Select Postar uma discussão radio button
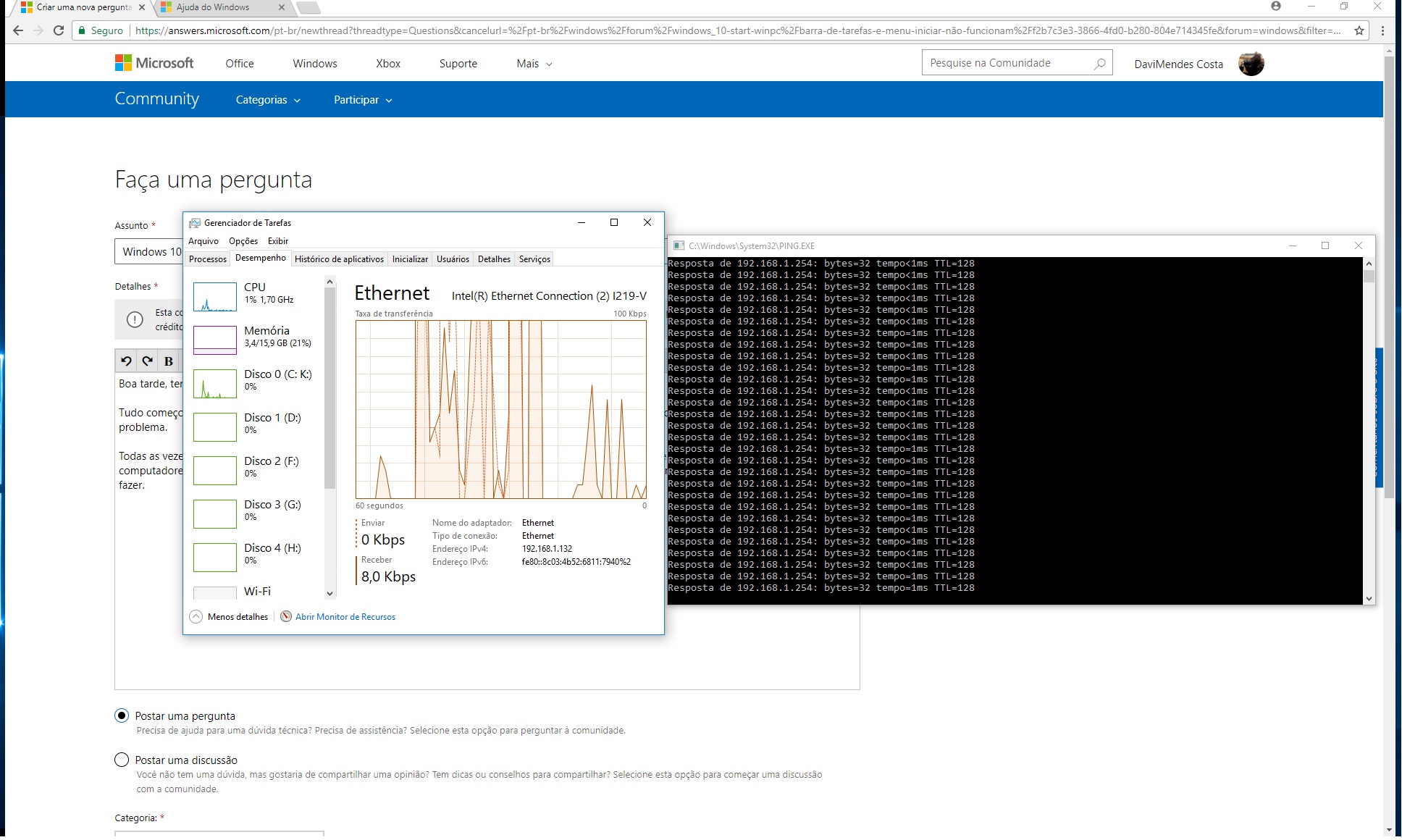Viewport: 1402px width, 840px height. 122,760
